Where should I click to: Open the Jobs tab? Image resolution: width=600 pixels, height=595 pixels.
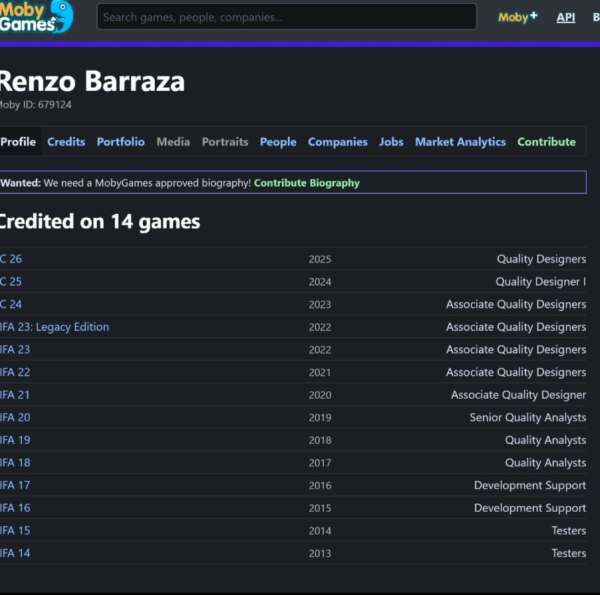point(391,142)
